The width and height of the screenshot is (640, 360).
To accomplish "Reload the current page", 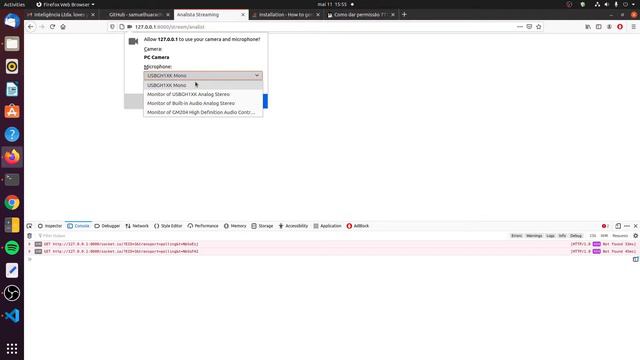I will [52, 27].
